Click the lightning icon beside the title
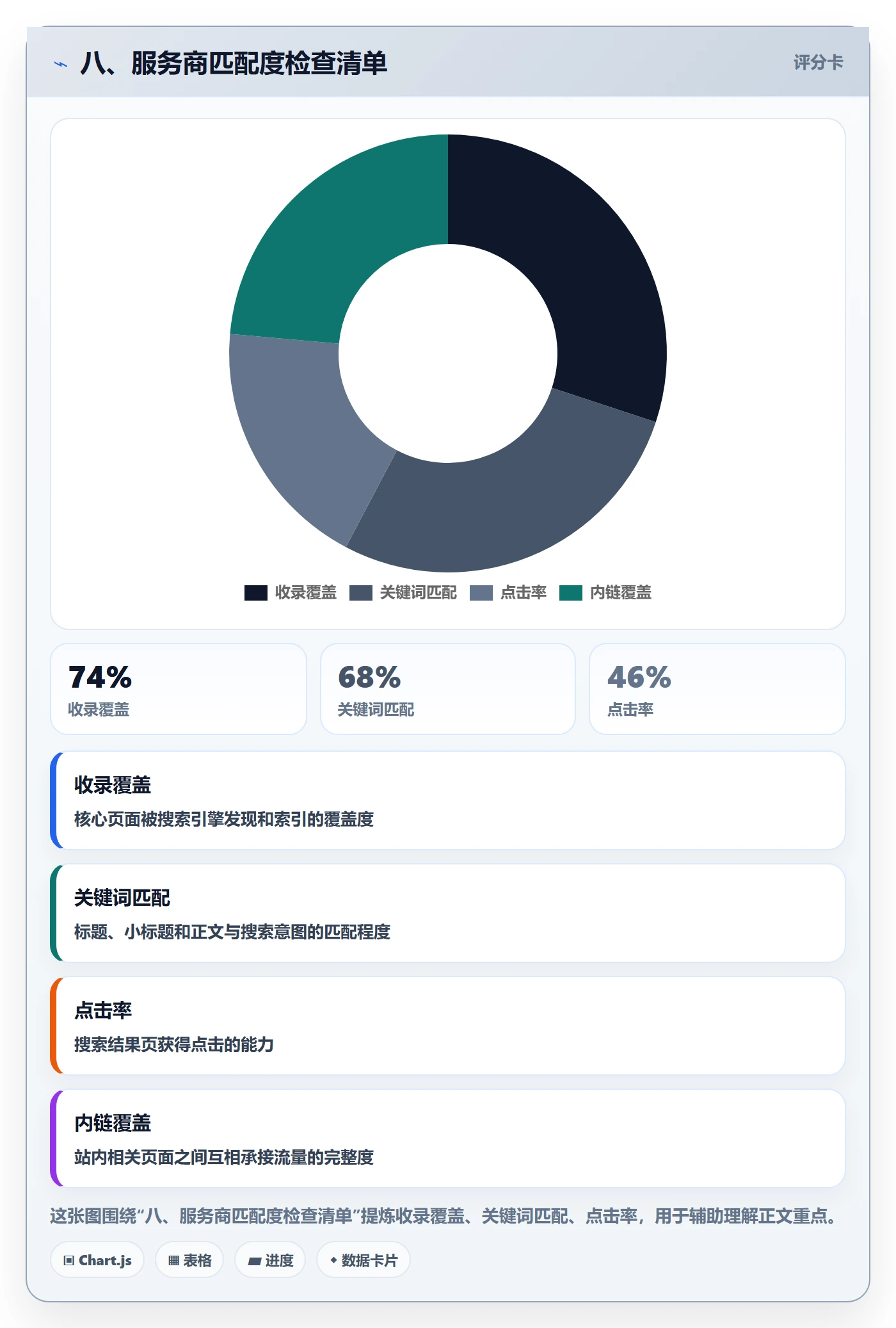Image resolution: width=896 pixels, height=1328 pixels. 61,64
